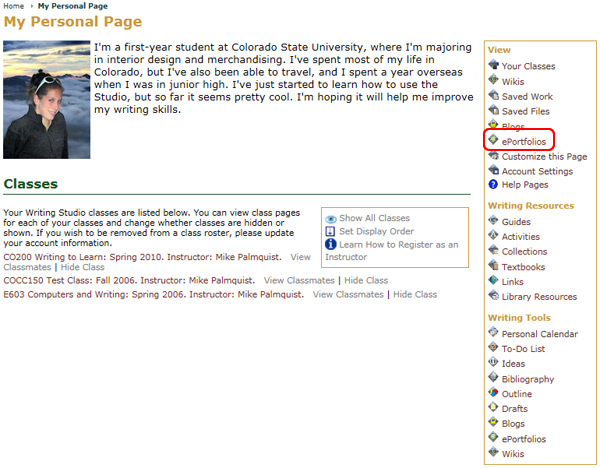Click the Library Resources icon
This screenshot has height=468, width=600.
click(x=494, y=295)
